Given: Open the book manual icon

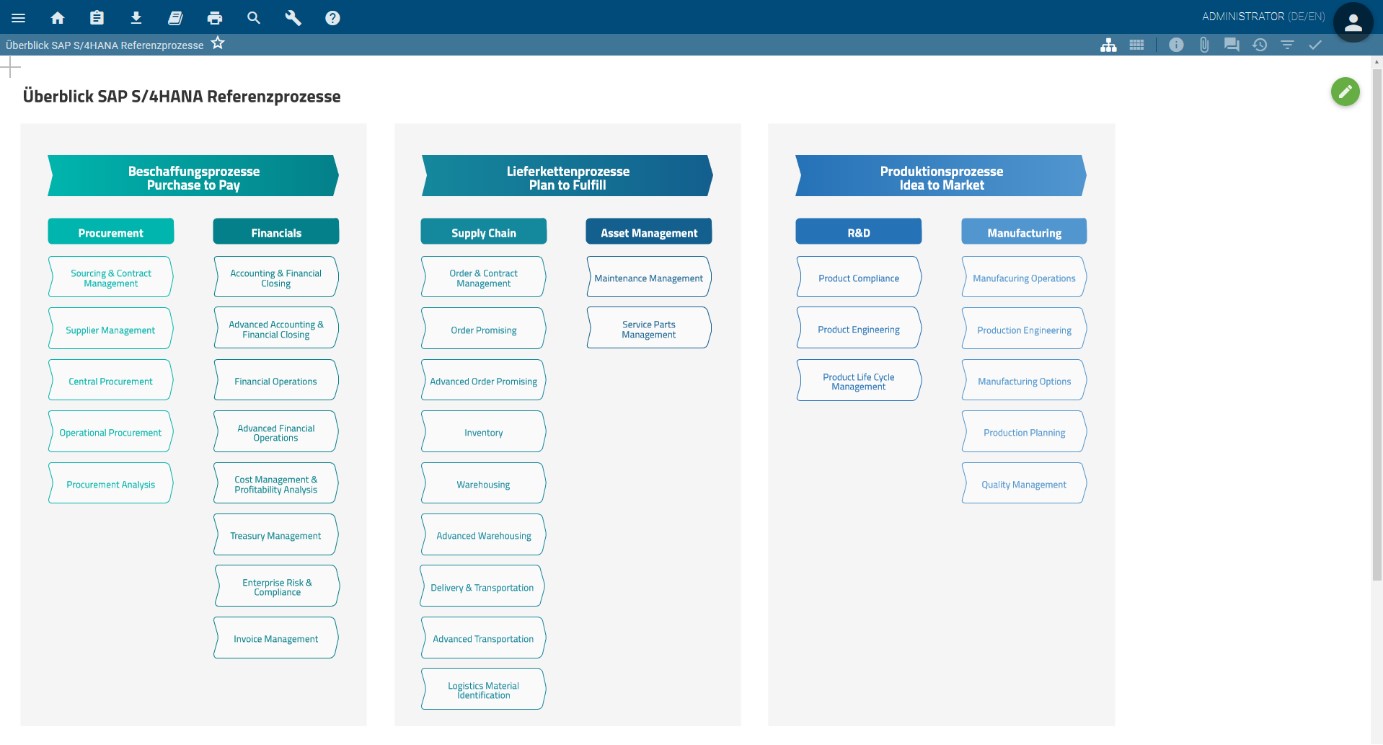Looking at the screenshot, I should click(175, 17).
